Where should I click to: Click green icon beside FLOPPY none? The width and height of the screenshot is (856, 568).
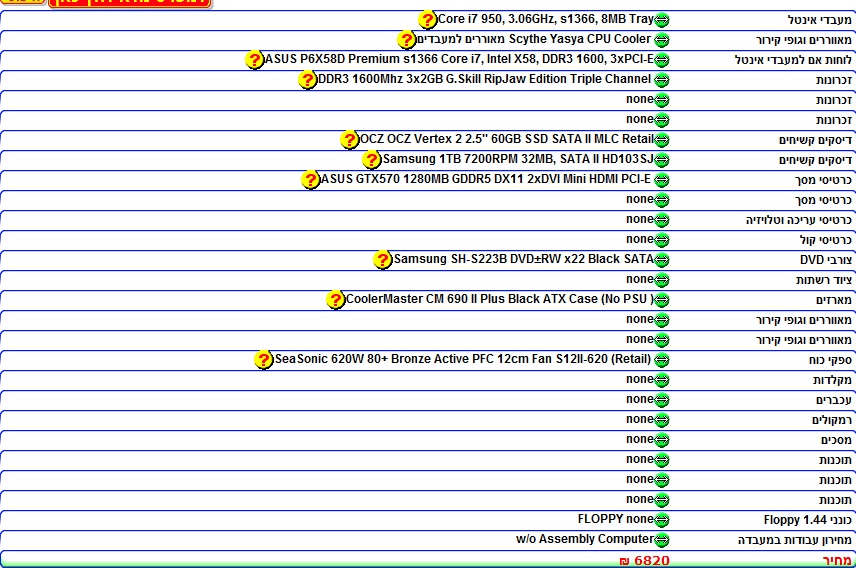click(662, 520)
